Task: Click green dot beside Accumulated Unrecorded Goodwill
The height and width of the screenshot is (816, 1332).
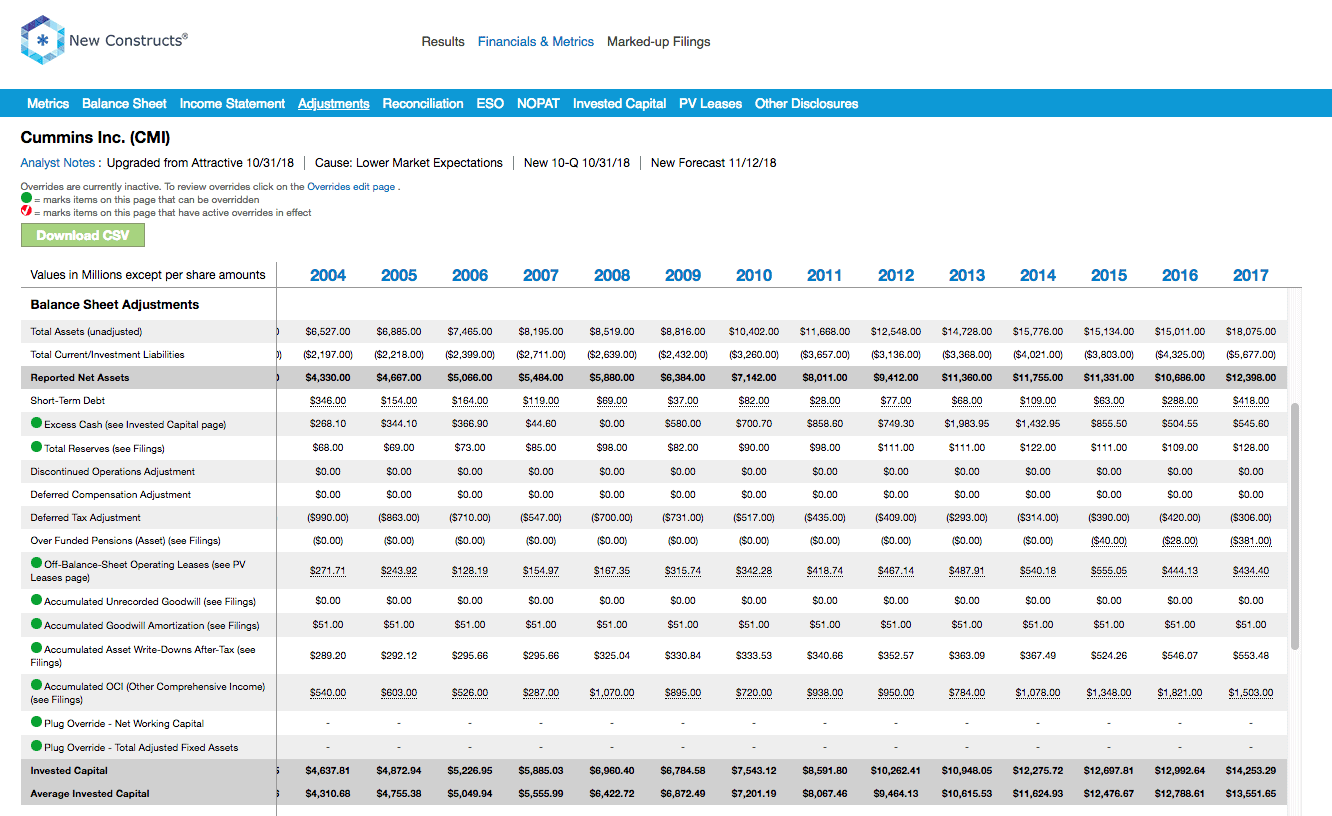Action: (x=36, y=601)
